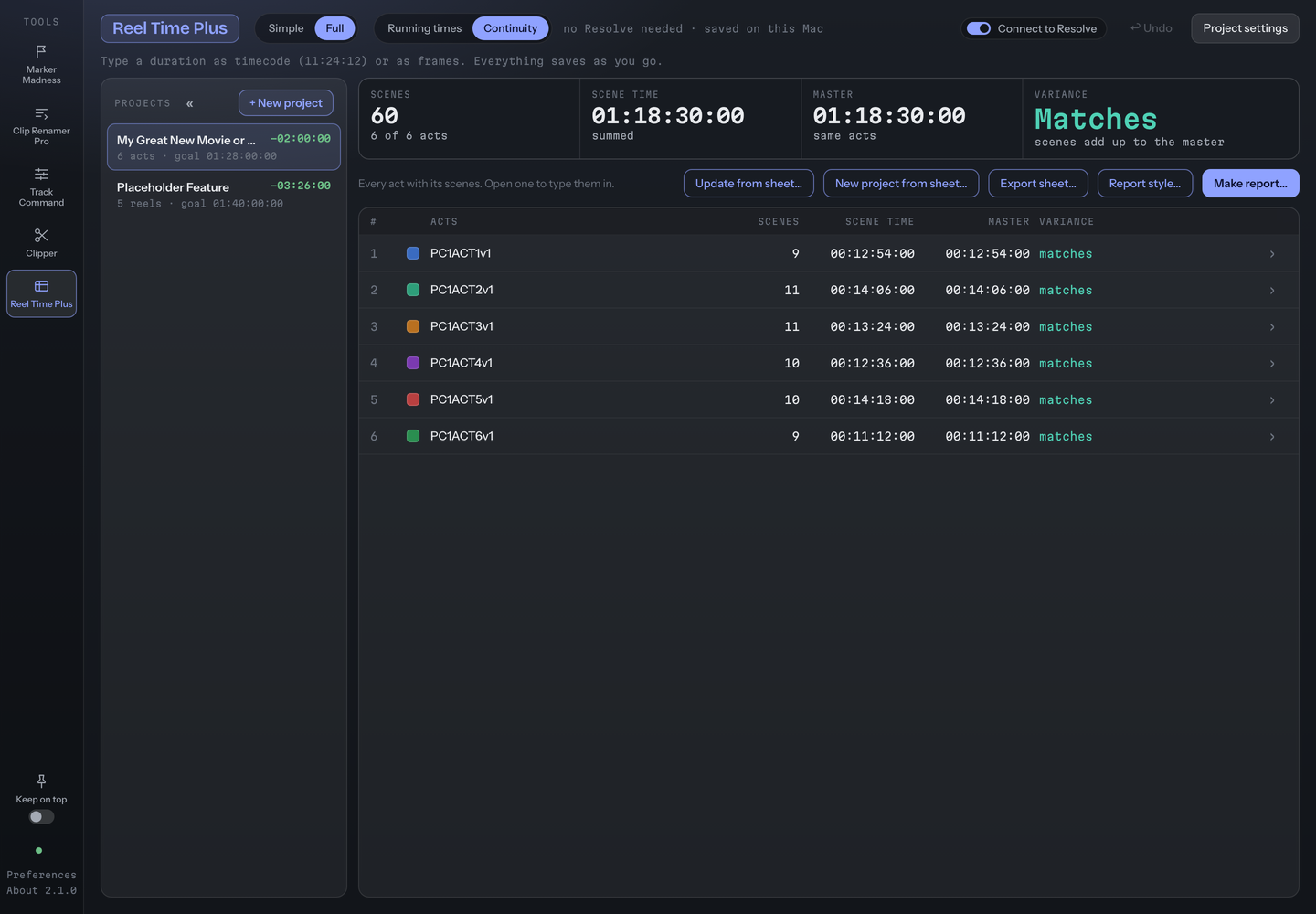Image resolution: width=1316 pixels, height=914 pixels.
Task: Expand PC1ACT3v1 row chevron
Action: click(x=1272, y=327)
